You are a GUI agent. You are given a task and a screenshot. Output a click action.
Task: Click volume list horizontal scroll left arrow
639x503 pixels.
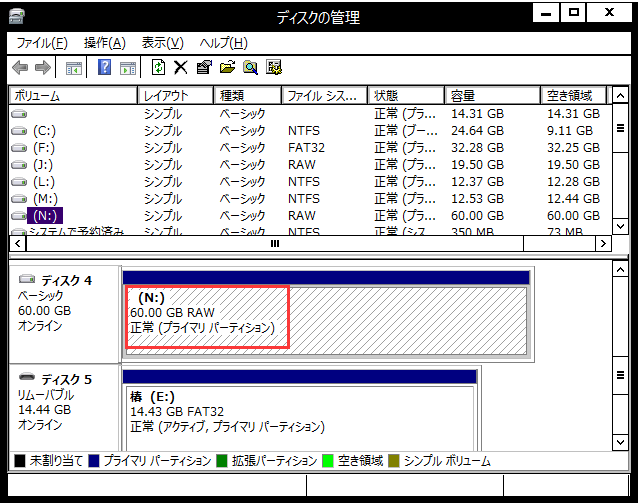[x=18, y=244]
